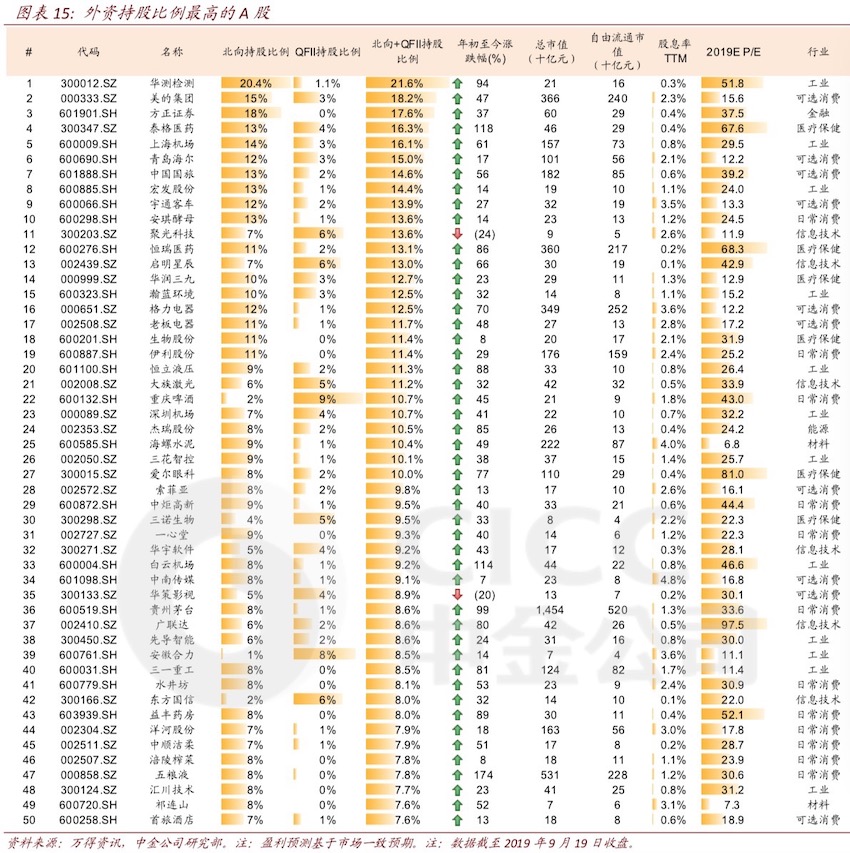Click the stock code 000858.SZ
This screenshot has width=850, height=853.
click(88, 775)
